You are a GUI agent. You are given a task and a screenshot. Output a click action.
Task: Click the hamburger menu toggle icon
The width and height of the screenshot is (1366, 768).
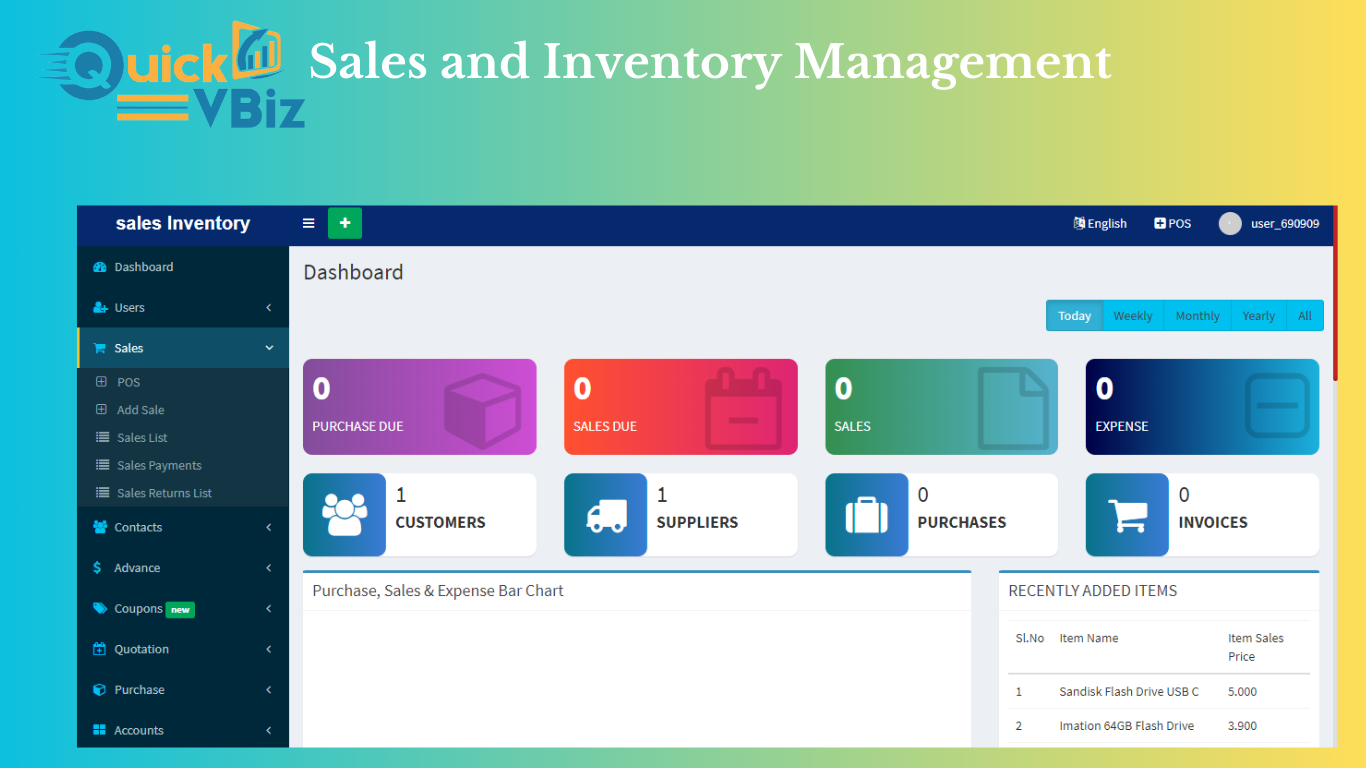309,223
